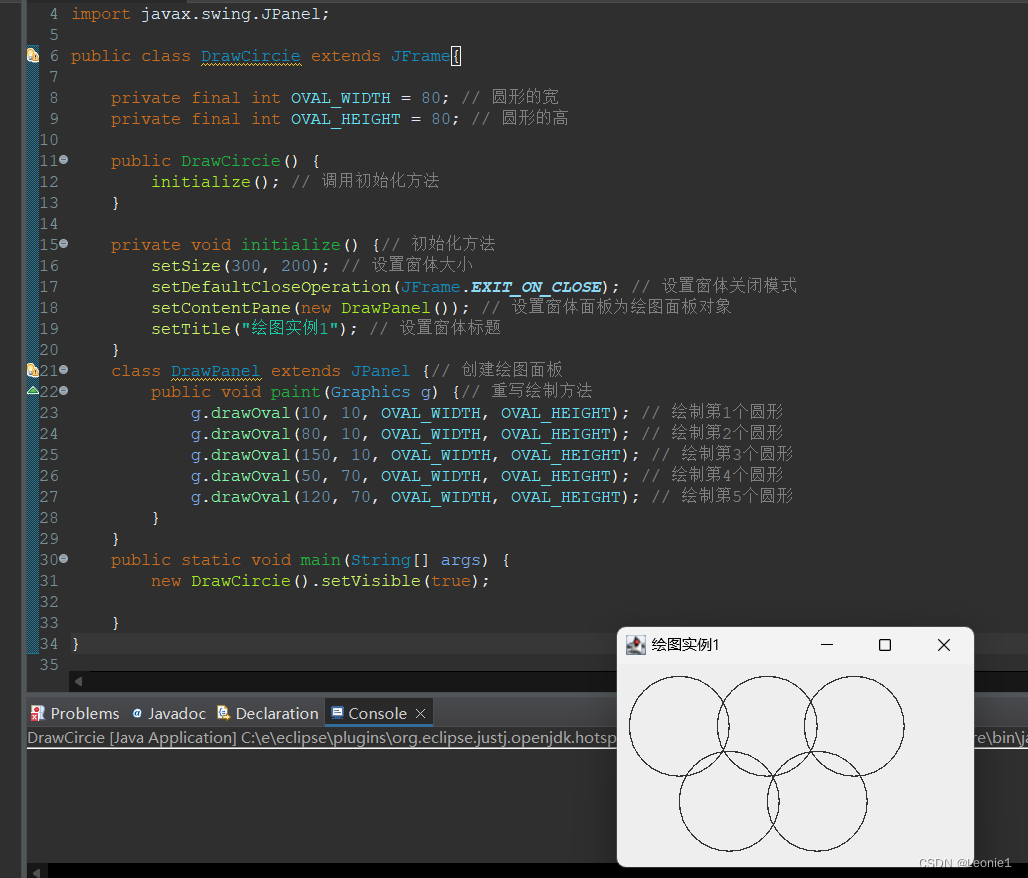1028x878 pixels.
Task: Click the console horizontal scrollbar left arrow
Action: (x=37, y=873)
